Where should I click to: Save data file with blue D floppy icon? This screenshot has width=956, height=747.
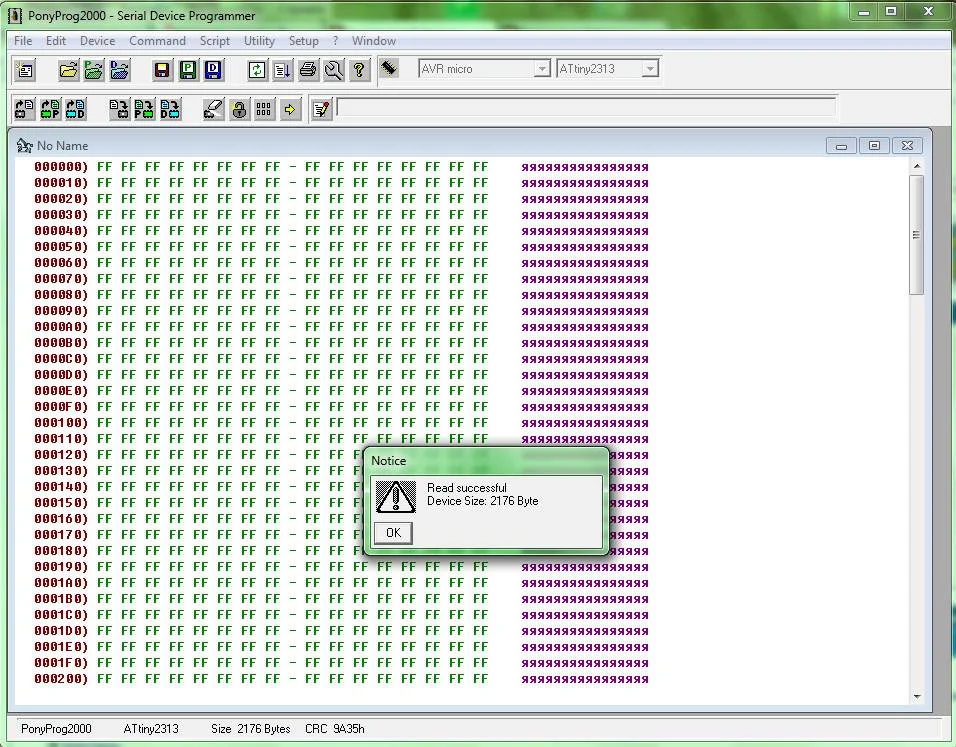coord(213,70)
